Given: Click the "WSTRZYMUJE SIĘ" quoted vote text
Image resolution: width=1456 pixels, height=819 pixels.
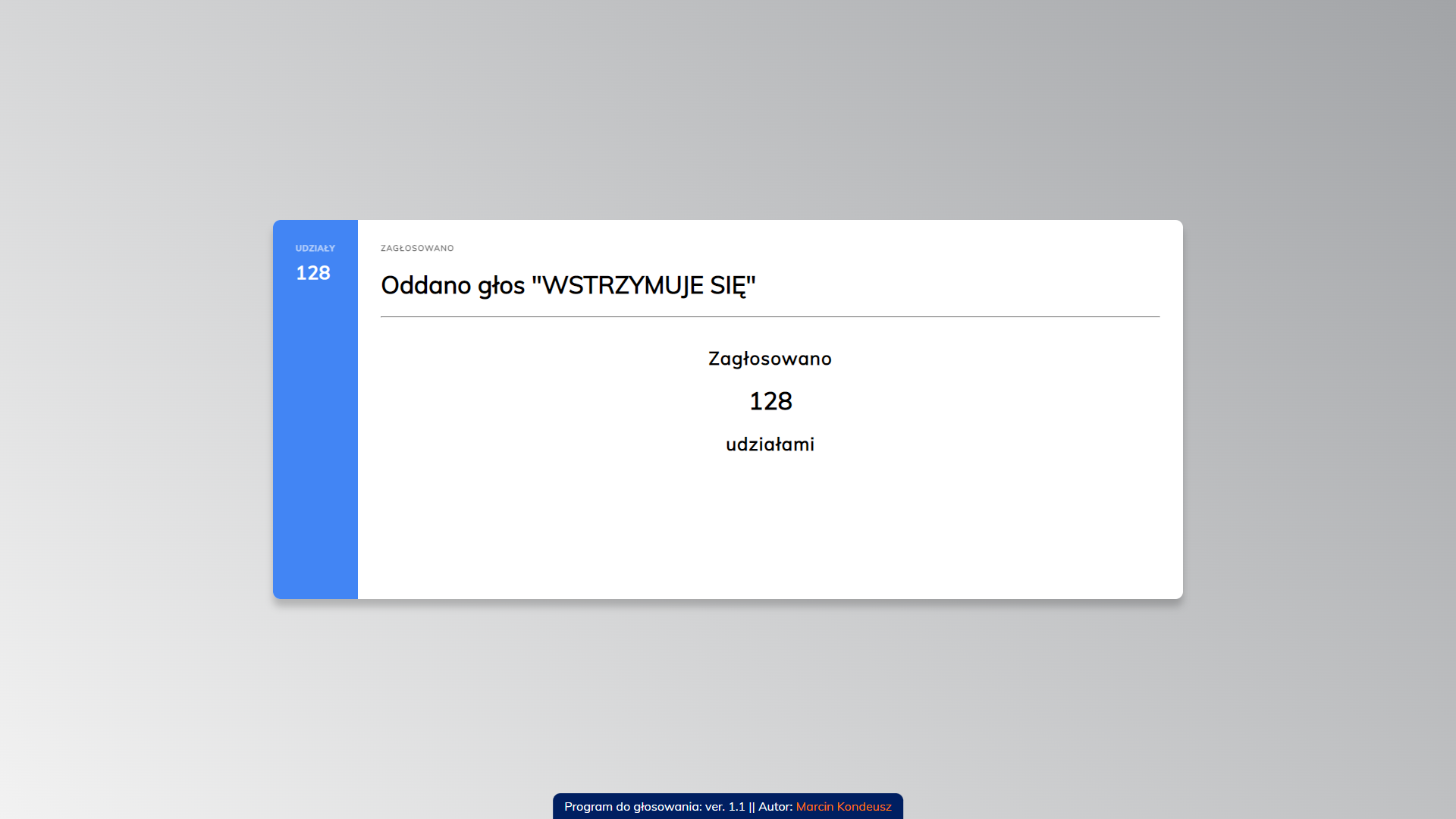Looking at the screenshot, I should [644, 286].
